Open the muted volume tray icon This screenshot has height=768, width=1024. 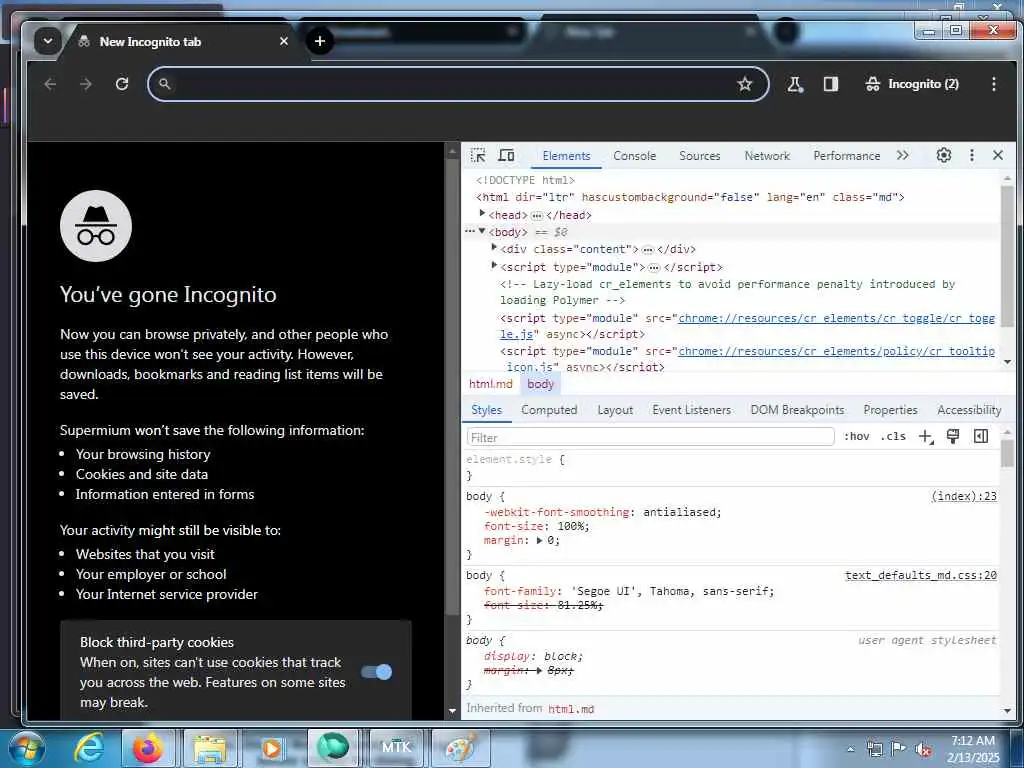[923, 750]
